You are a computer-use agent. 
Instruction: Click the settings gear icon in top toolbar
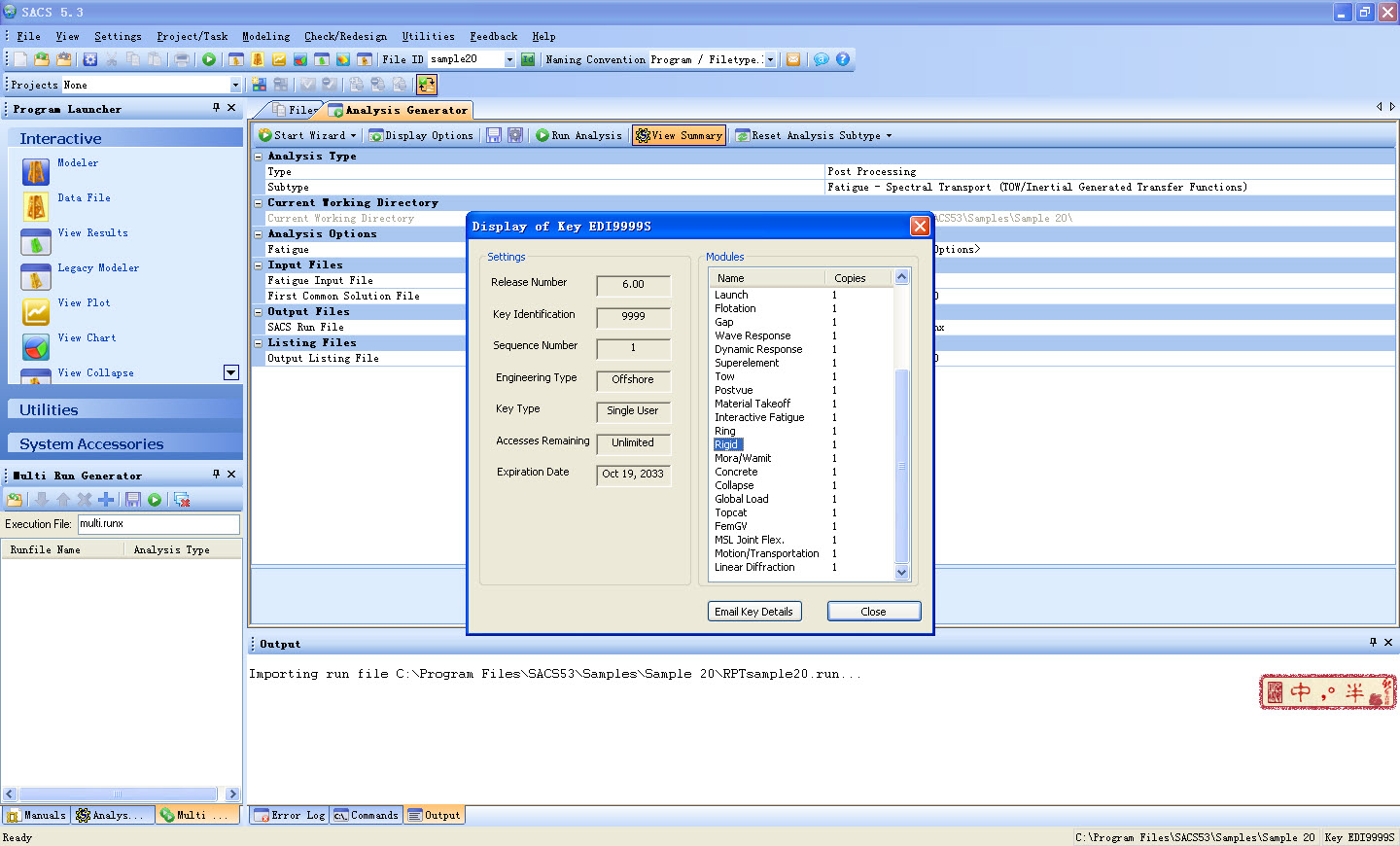90,59
